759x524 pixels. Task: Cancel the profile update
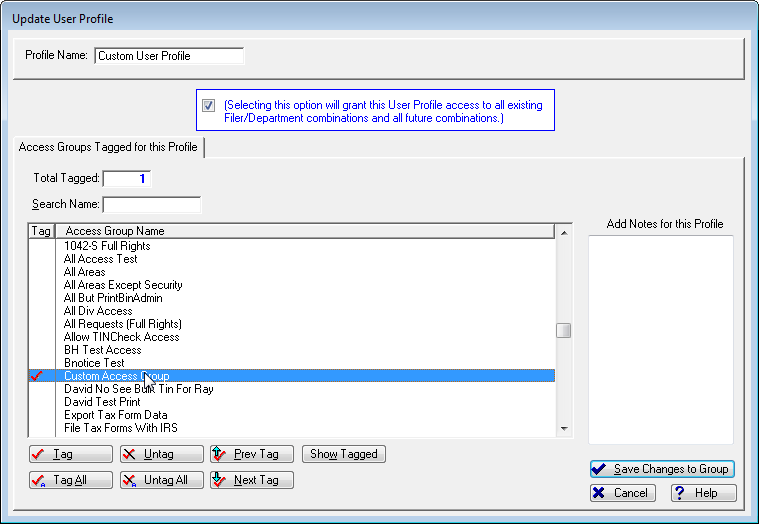pos(622,493)
